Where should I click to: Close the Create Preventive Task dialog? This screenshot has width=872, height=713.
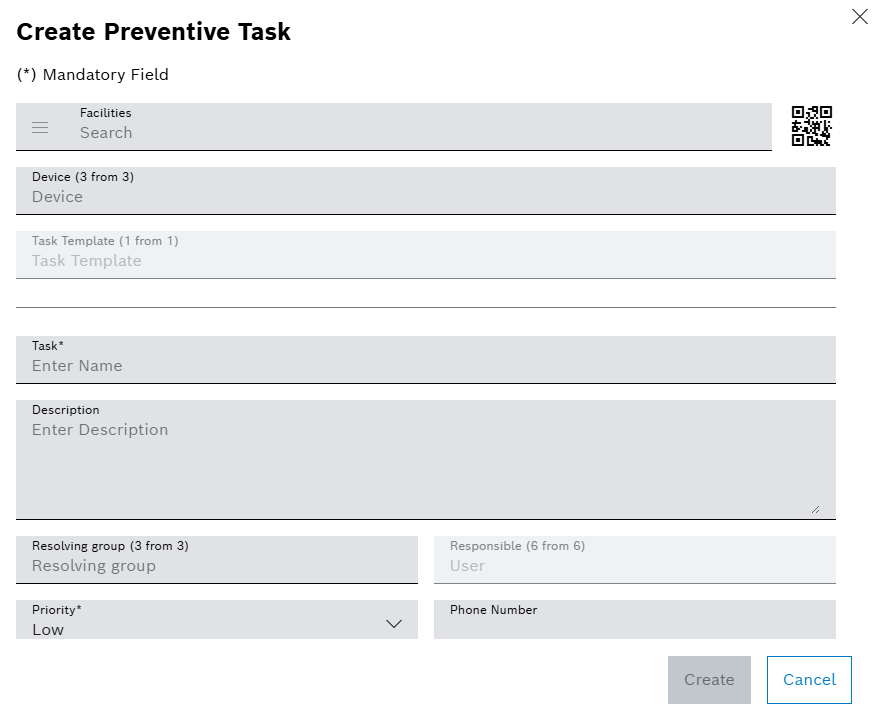[x=859, y=16]
